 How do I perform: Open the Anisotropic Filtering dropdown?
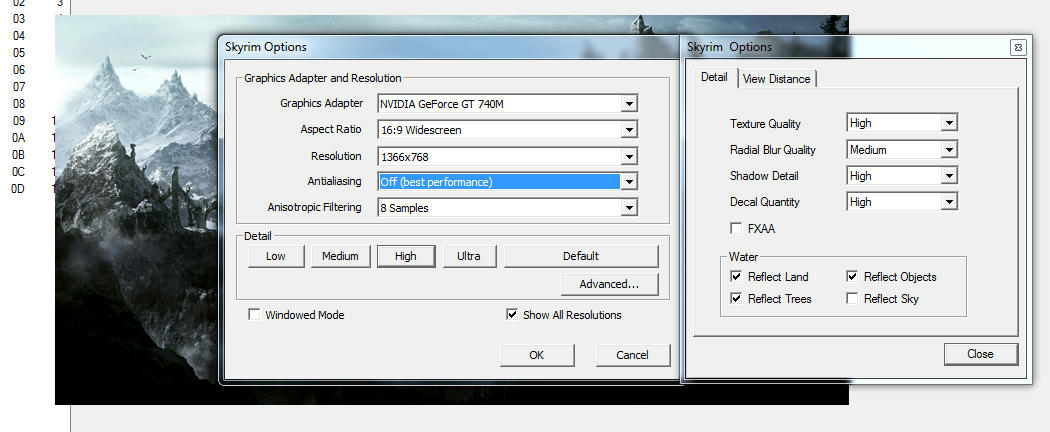pos(628,208)
